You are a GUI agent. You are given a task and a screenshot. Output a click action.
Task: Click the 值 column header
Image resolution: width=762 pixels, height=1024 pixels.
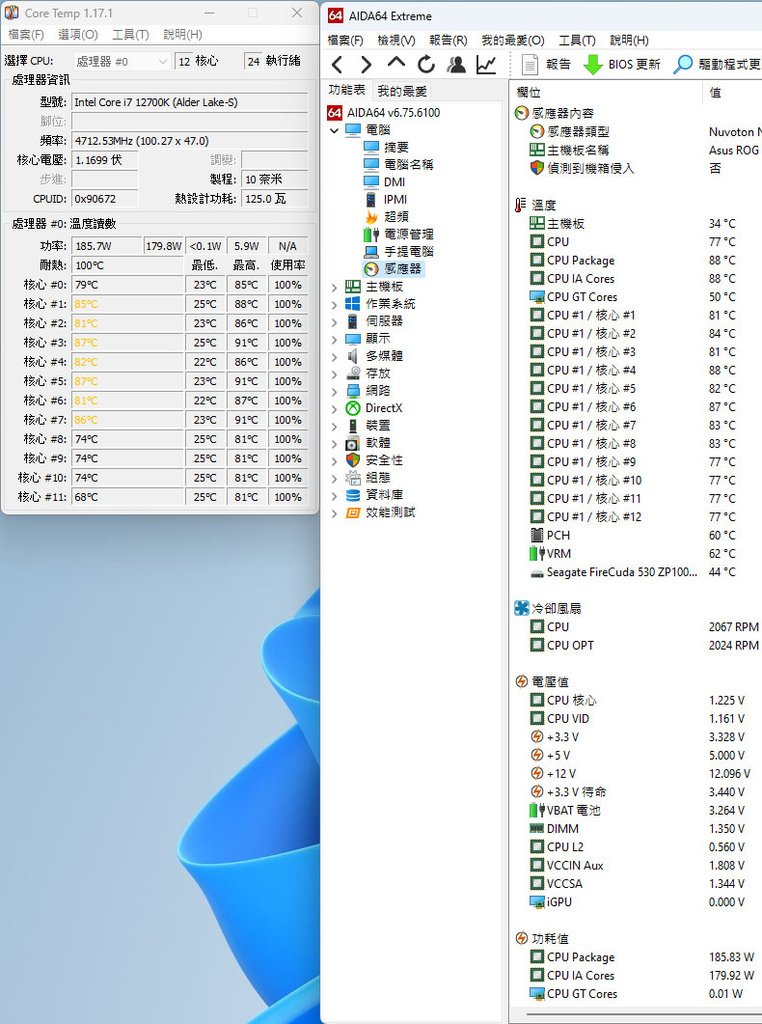[x=733, y=93]
